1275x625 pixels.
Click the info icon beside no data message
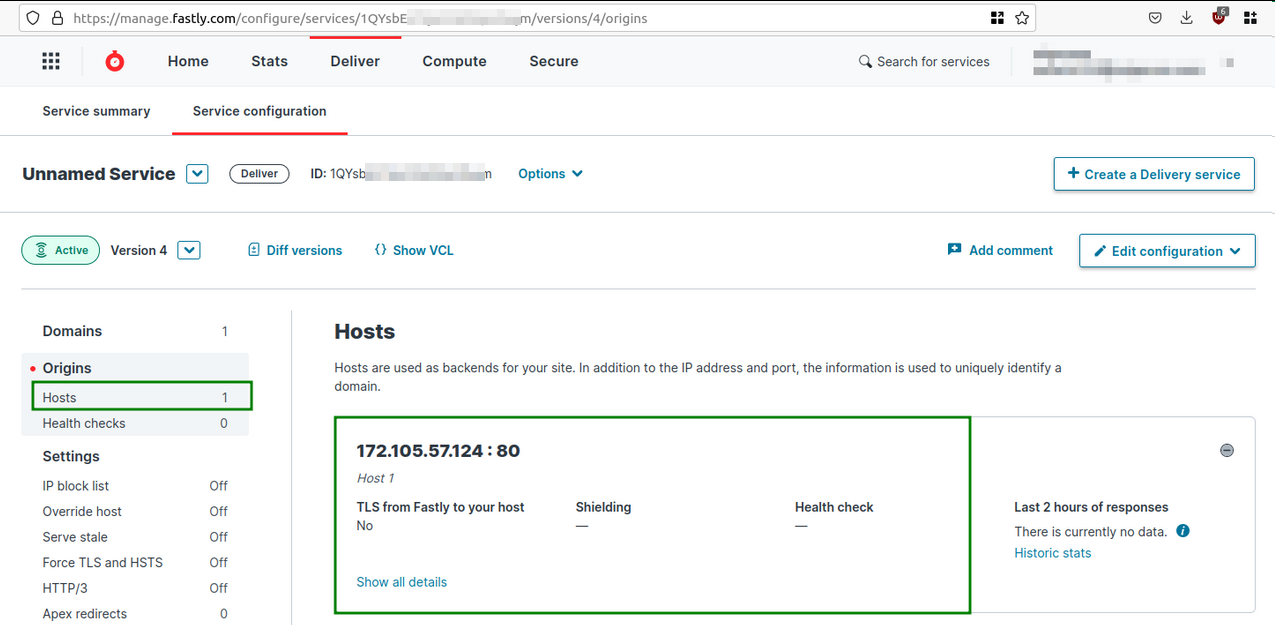point(1182,531)
